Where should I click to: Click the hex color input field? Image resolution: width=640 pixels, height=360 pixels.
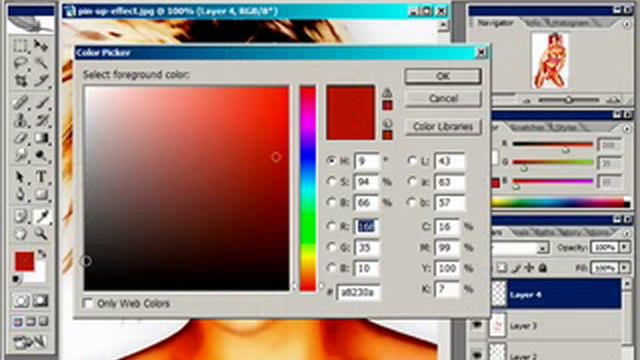[x=358, y=292]
